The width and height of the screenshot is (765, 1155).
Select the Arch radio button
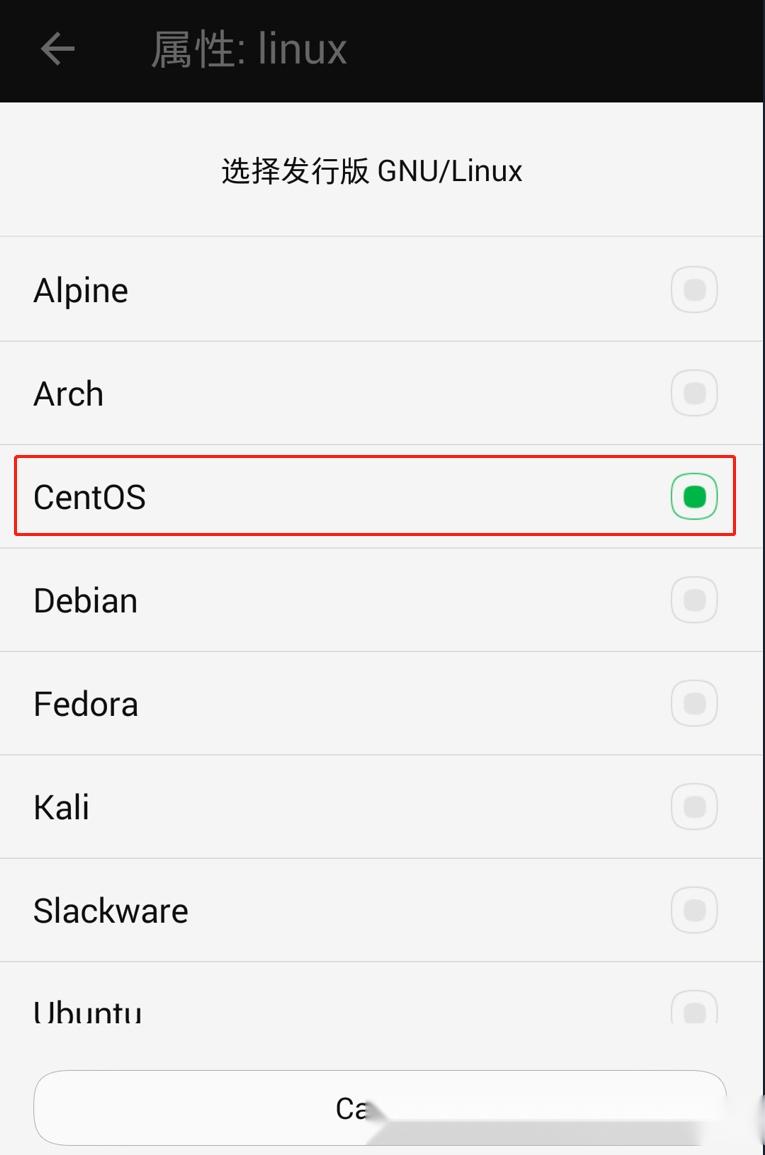click(x=694, y=393)
